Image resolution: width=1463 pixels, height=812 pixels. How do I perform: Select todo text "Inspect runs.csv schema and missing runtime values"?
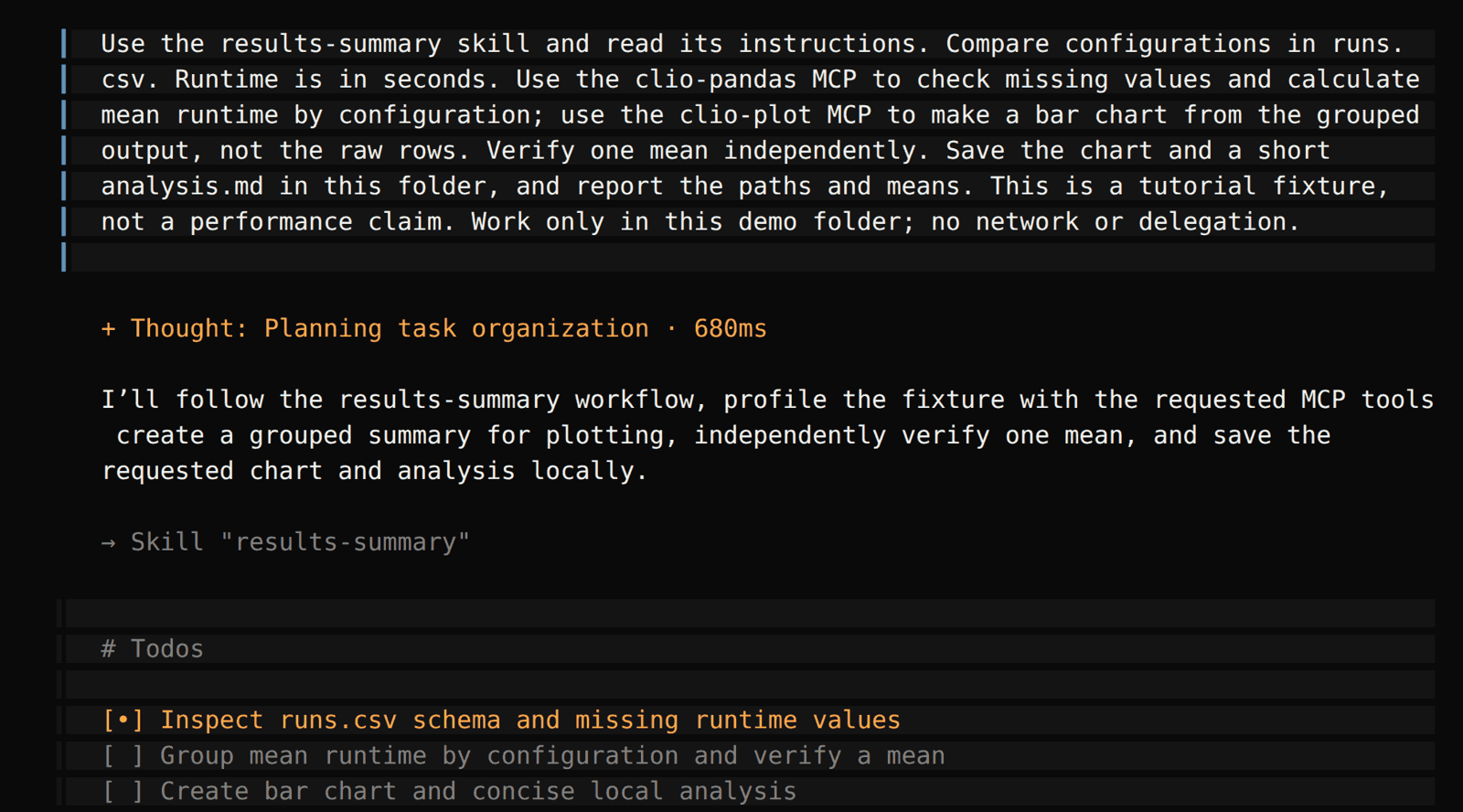pos(530,721)
